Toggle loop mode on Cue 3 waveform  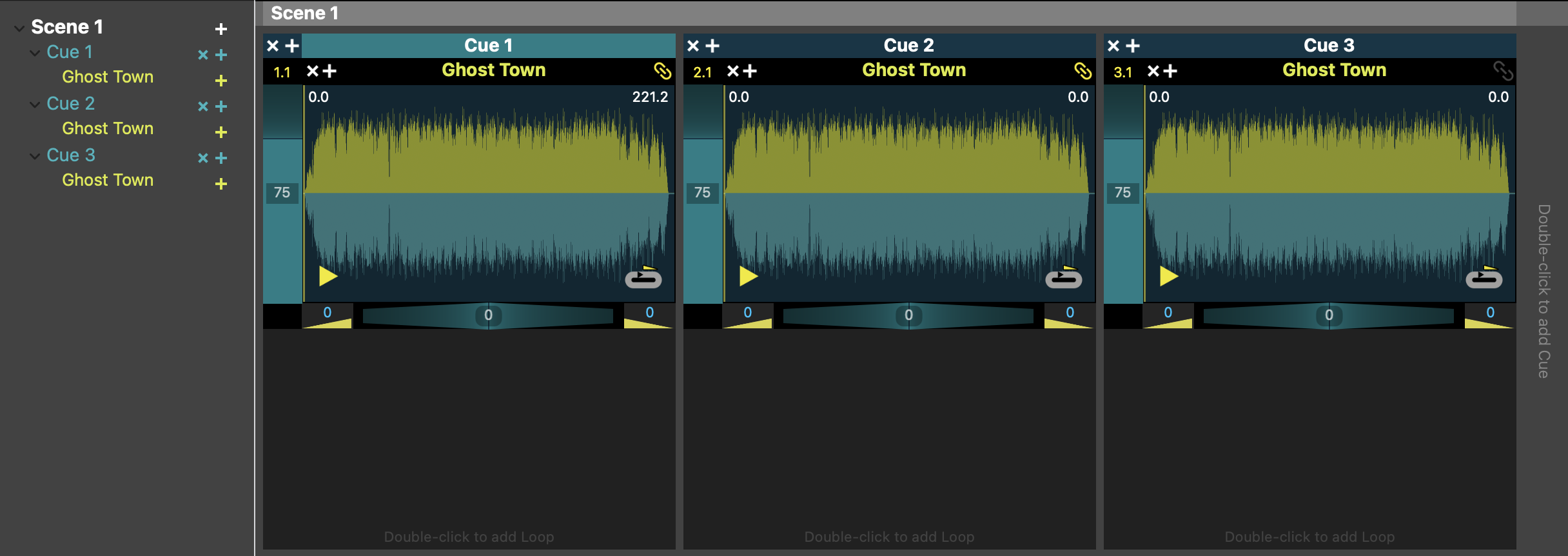tap(1484, 277)
